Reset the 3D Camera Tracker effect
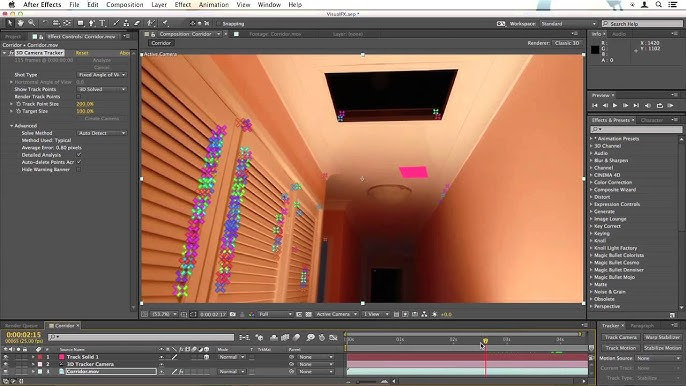This screenshot has height=386, width=686. (82, 53)
